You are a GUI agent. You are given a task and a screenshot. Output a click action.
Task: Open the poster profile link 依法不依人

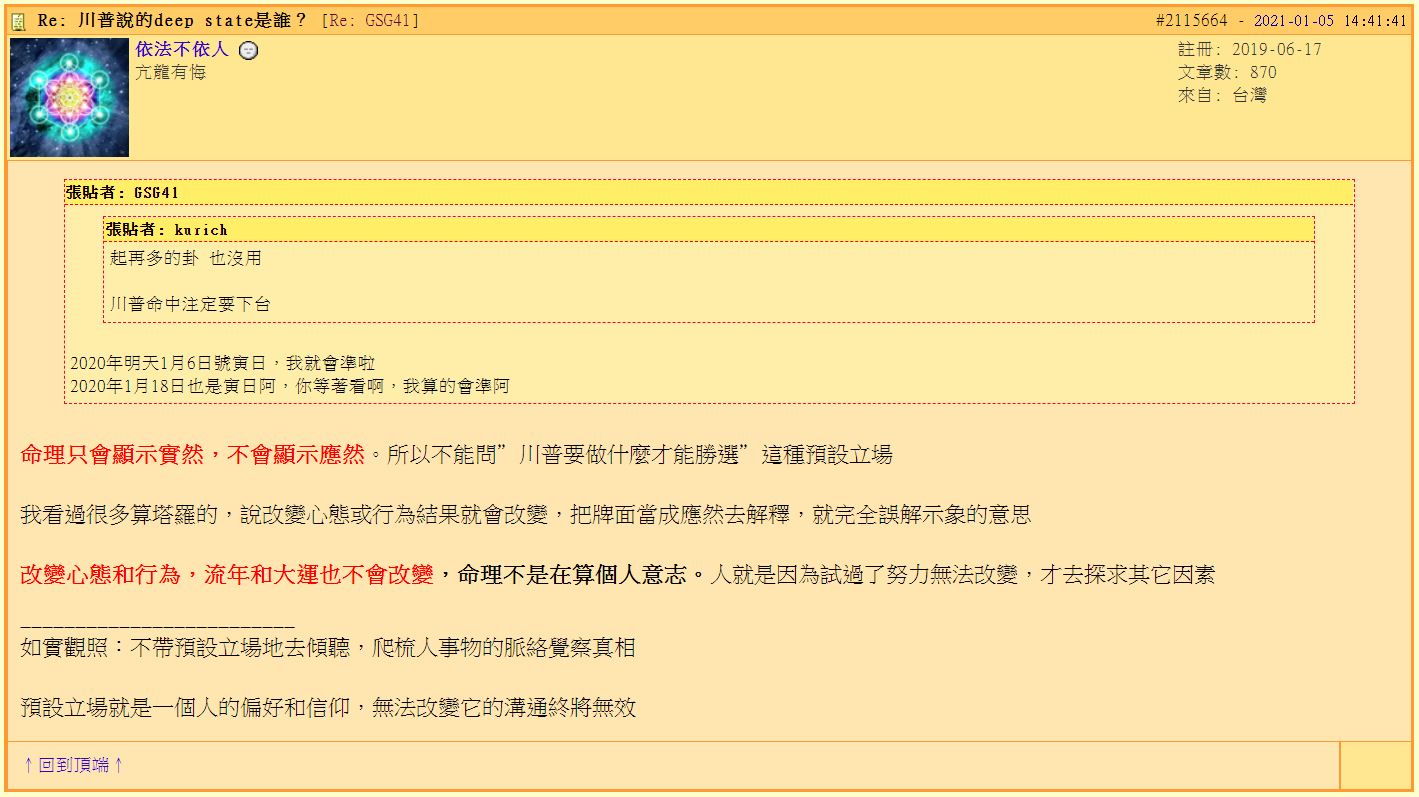click(180, 50)
